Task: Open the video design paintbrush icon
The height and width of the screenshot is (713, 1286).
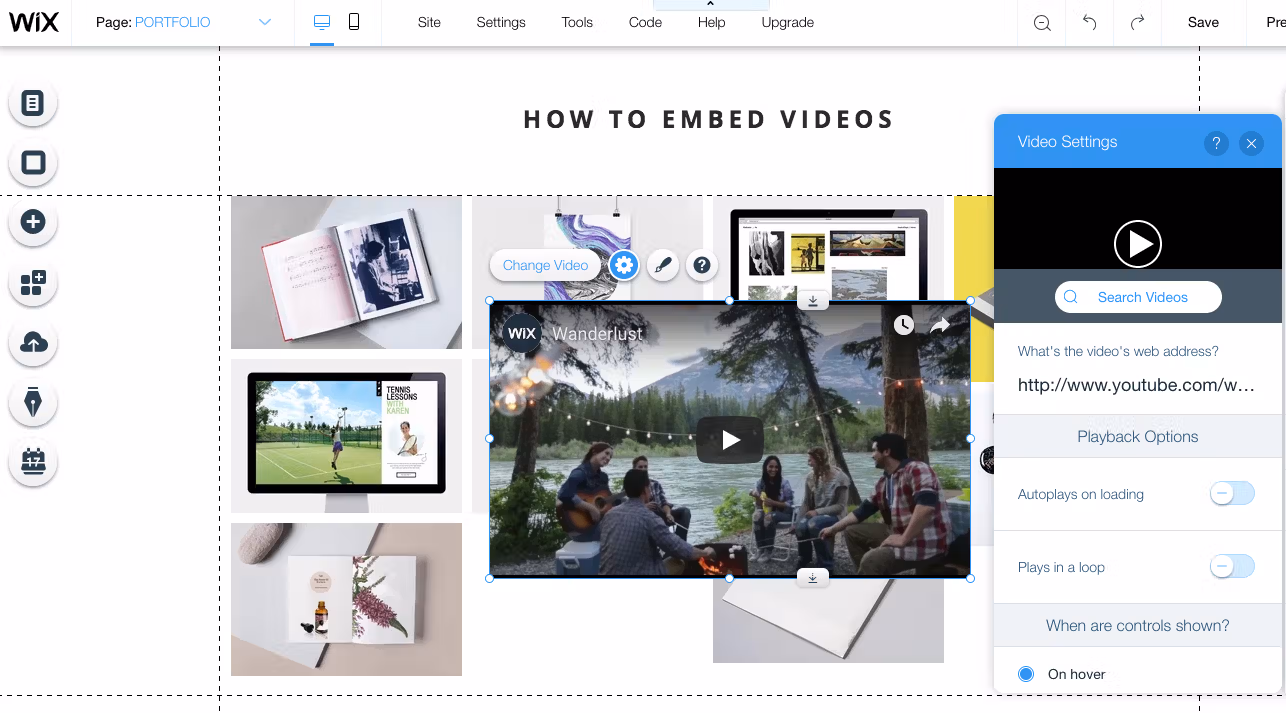Action: tap(663, 265)
